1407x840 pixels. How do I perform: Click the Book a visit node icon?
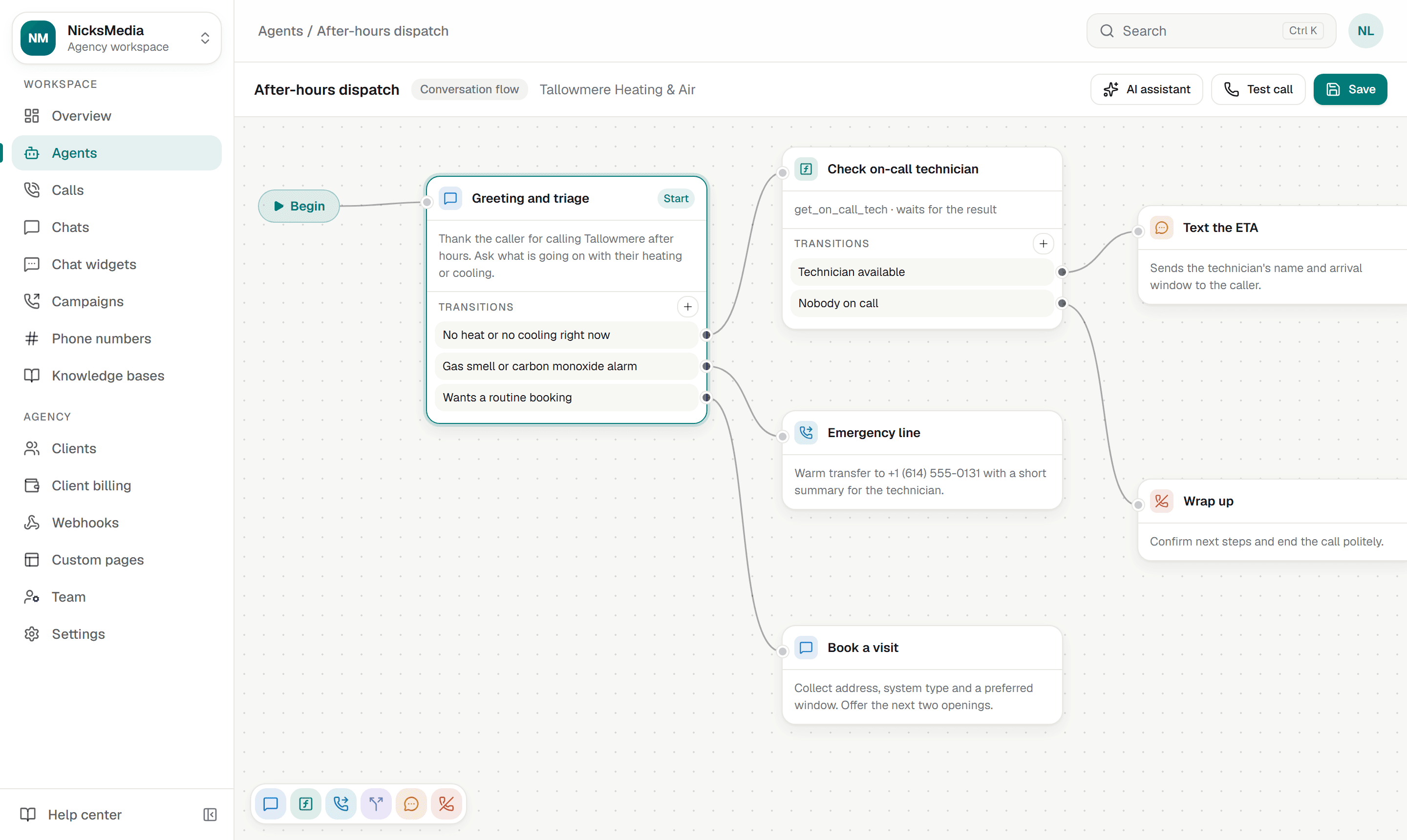coord(806,648)
